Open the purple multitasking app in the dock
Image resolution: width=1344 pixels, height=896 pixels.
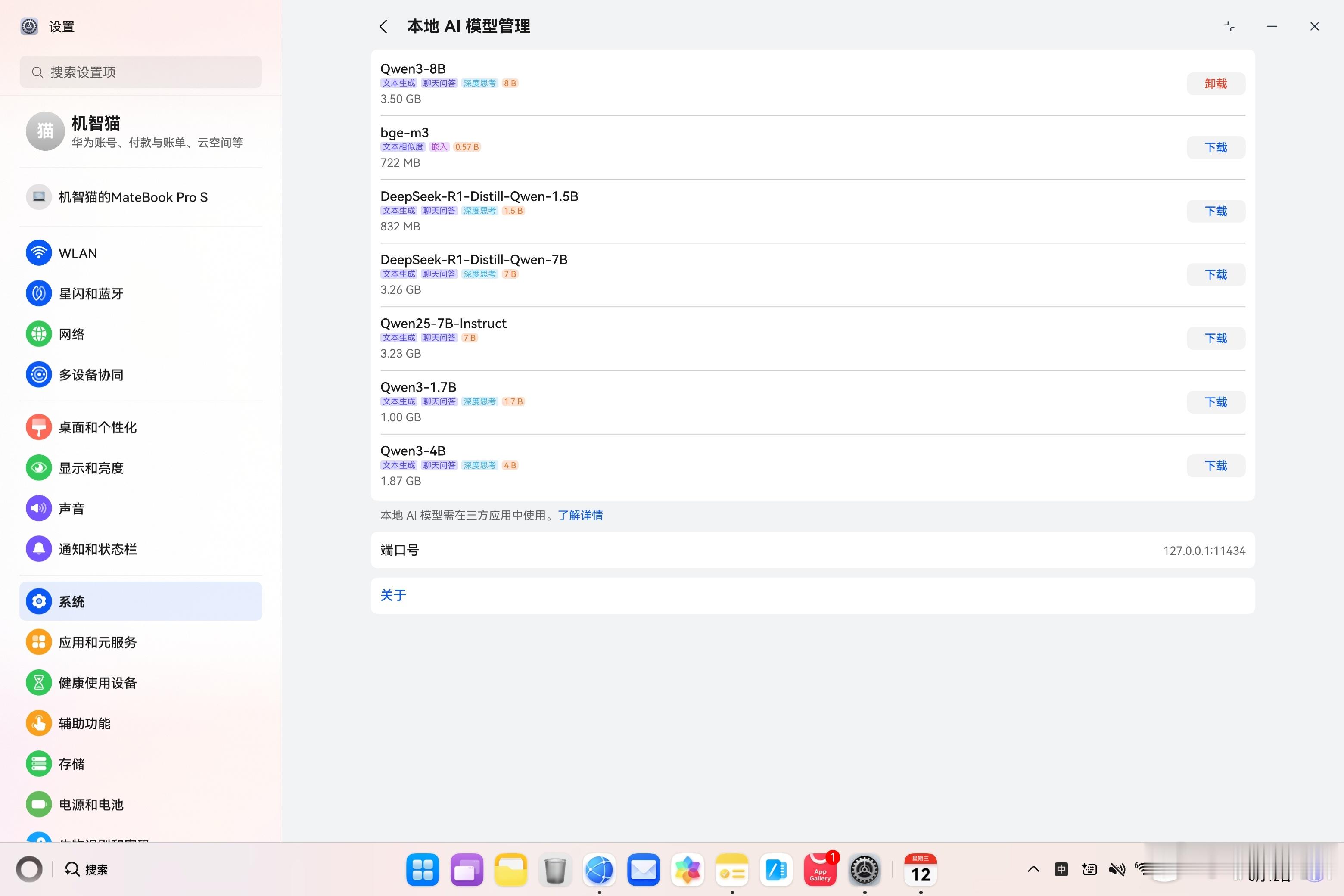(467, 870)
